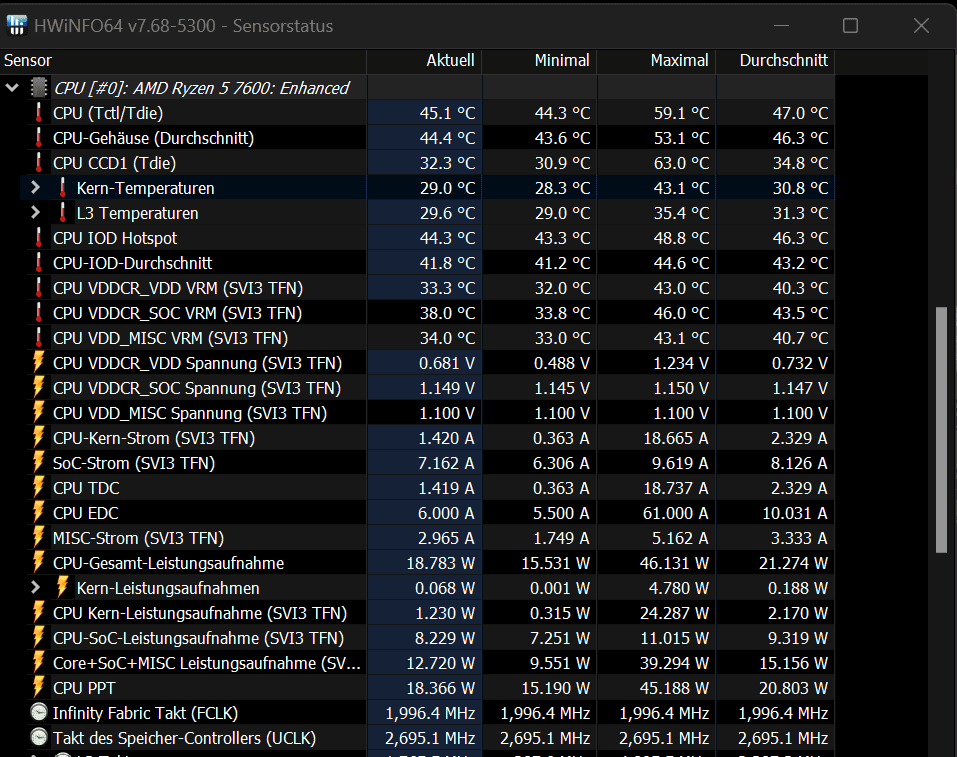Click the lightning icon for MISC-Strom
This screenshot has height=757, width=957.
coord(39,538)
